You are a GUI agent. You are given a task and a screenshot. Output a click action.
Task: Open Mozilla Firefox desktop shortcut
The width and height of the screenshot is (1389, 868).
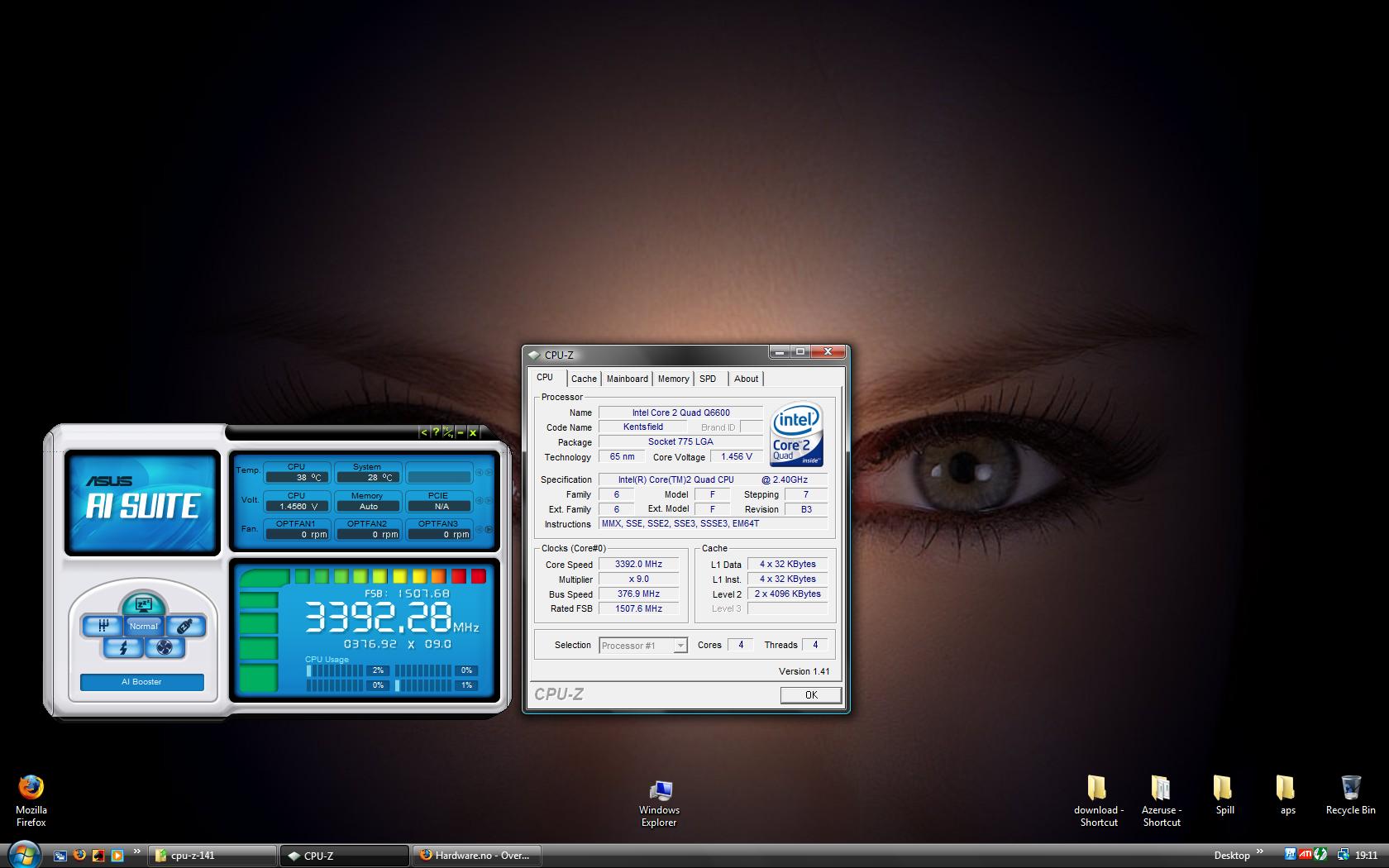(31, 799)
